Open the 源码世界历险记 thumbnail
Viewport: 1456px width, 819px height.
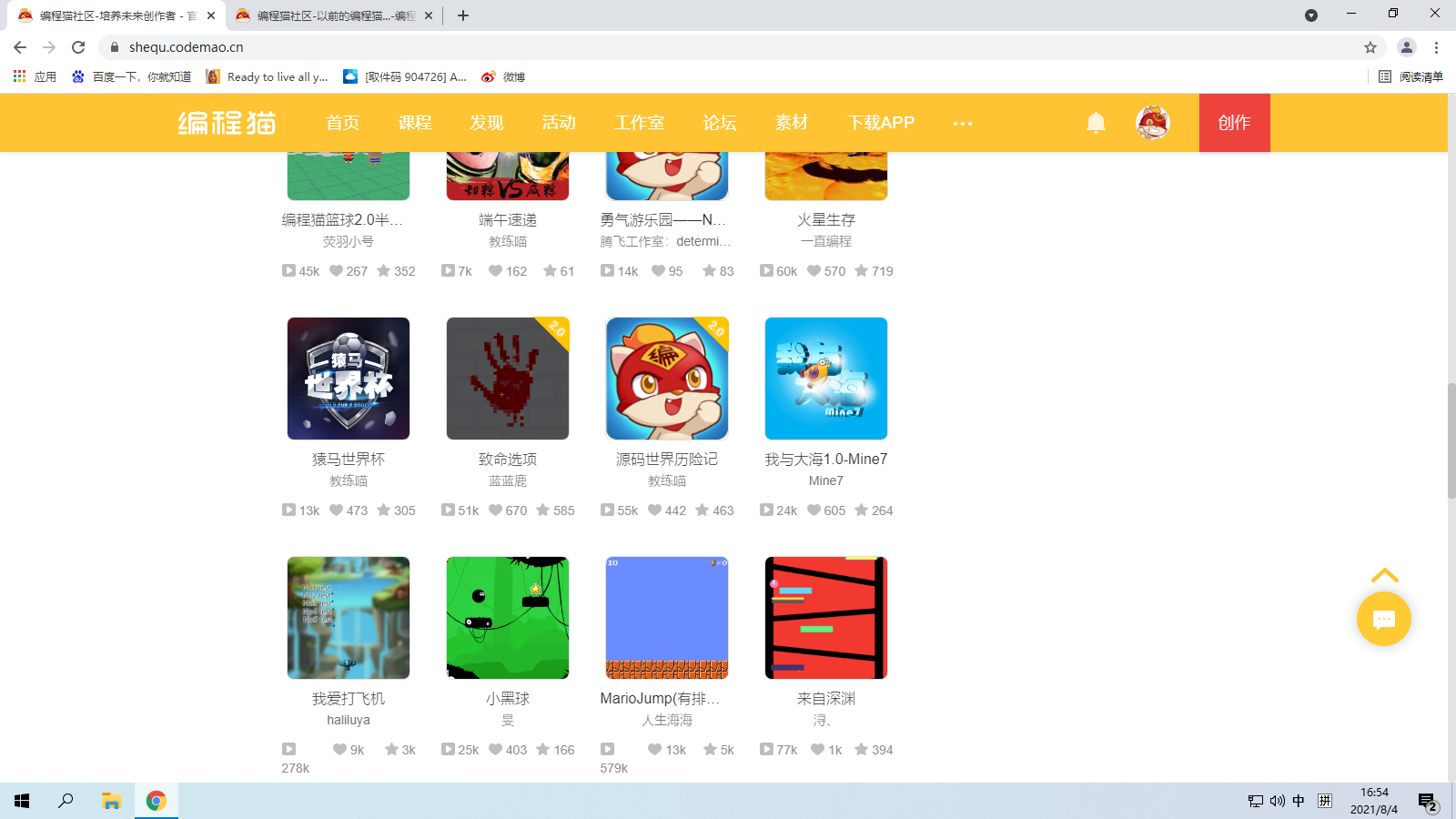[x=667, y=379]
